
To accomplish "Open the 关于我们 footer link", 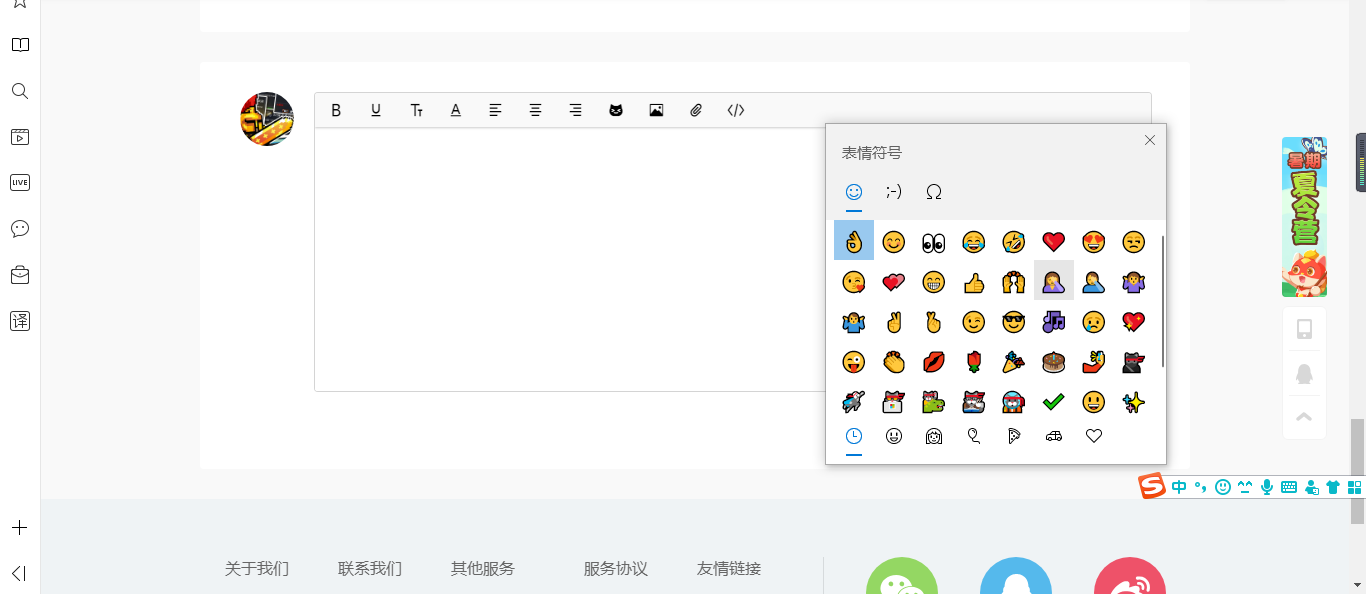I will (257, 569).
